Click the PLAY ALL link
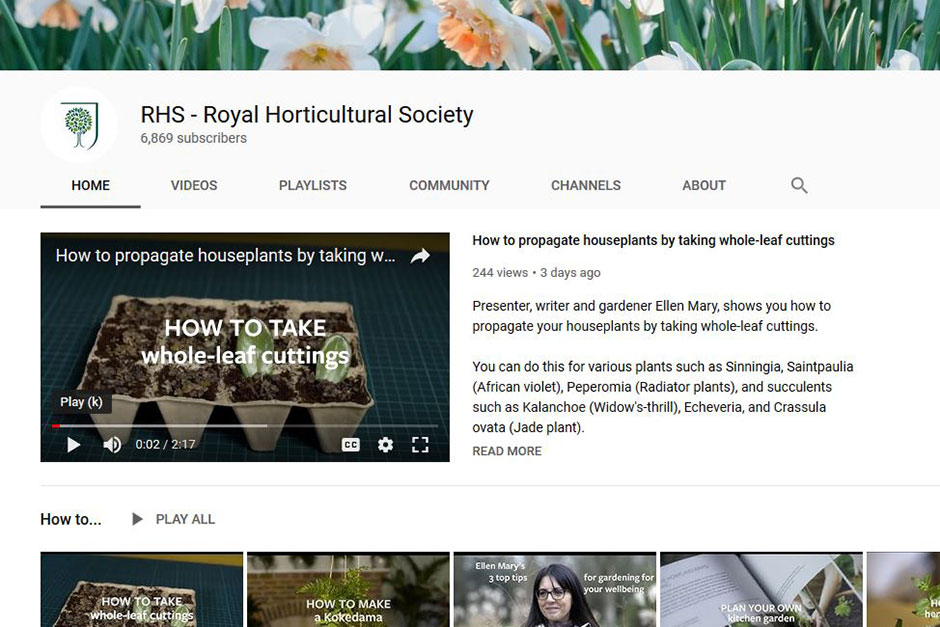The width and height of the screenshot is (940, 627). [185, 519]
